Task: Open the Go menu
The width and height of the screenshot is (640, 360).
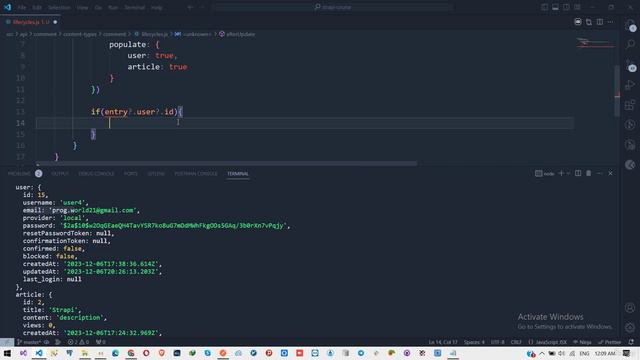Action: 98,7
